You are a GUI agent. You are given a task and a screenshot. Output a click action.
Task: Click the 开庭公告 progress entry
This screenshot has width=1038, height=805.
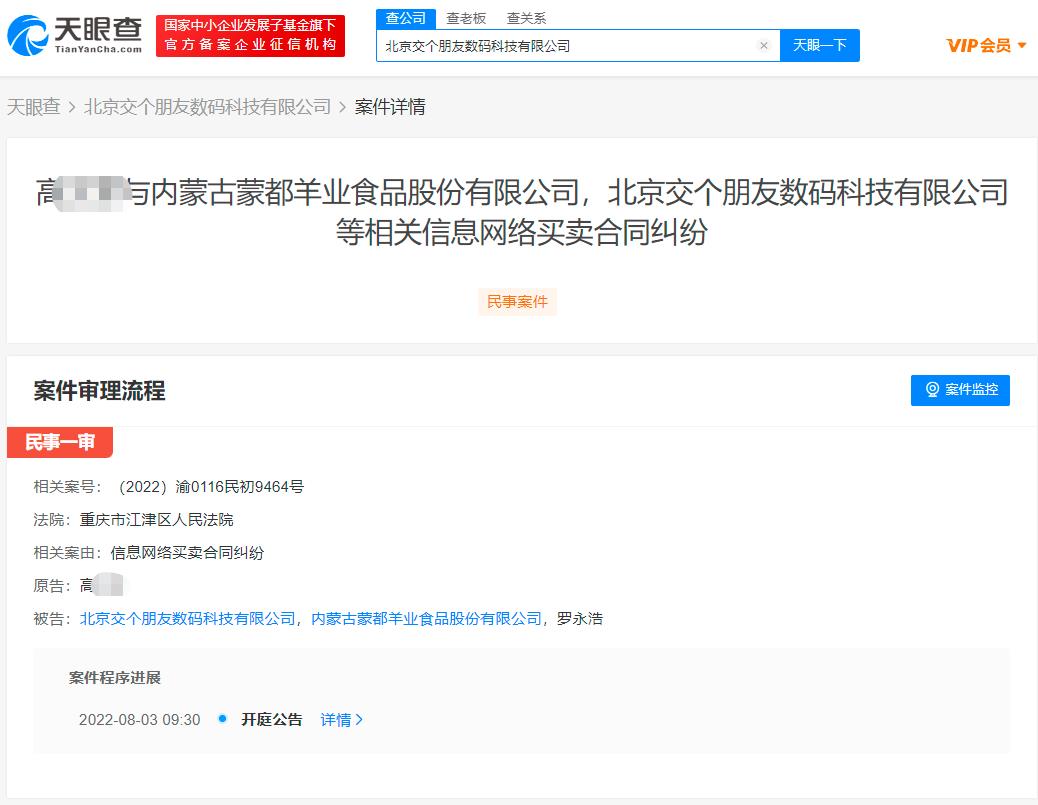(271, 720)
